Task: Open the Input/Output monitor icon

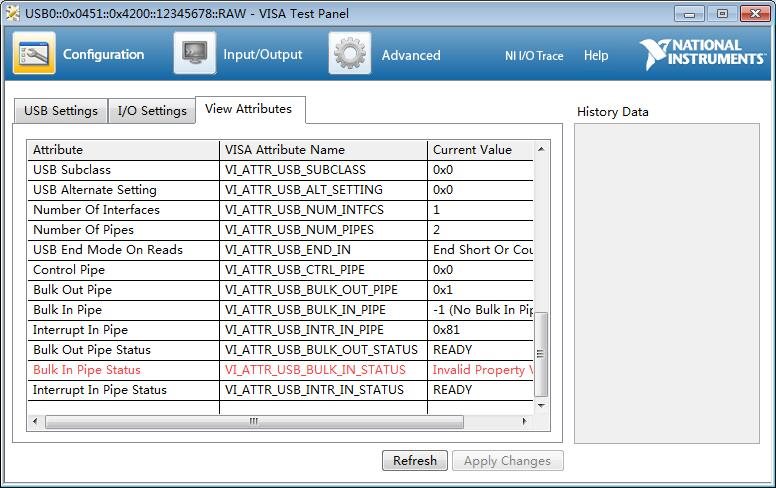Action: [194, 53]
